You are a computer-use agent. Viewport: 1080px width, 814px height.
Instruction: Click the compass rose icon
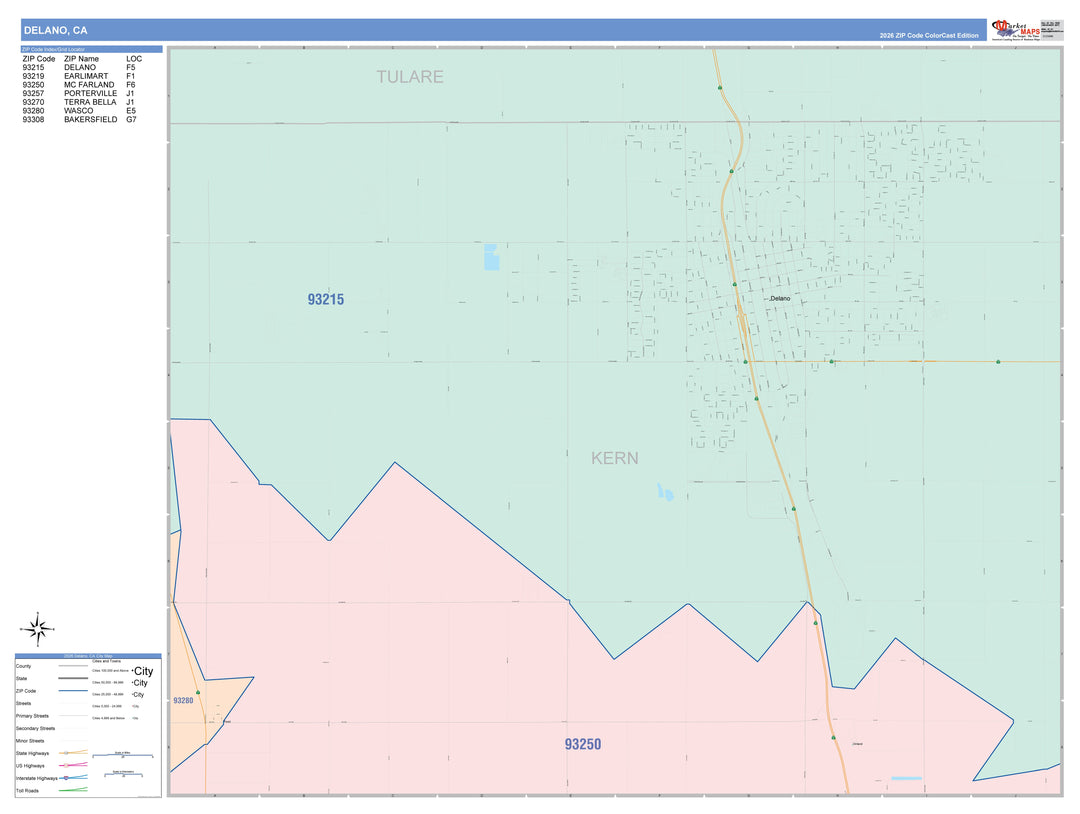pyautogui.click(x=37, y=629)
